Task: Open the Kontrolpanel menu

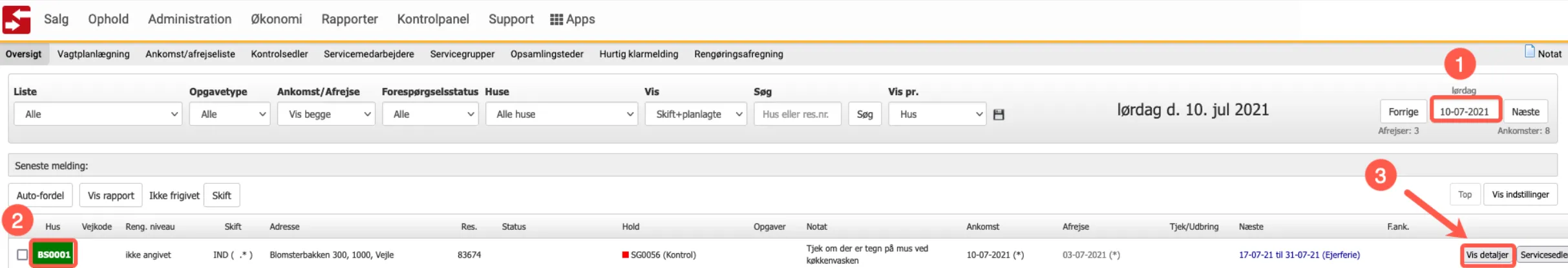Action: tap(433, 19)
